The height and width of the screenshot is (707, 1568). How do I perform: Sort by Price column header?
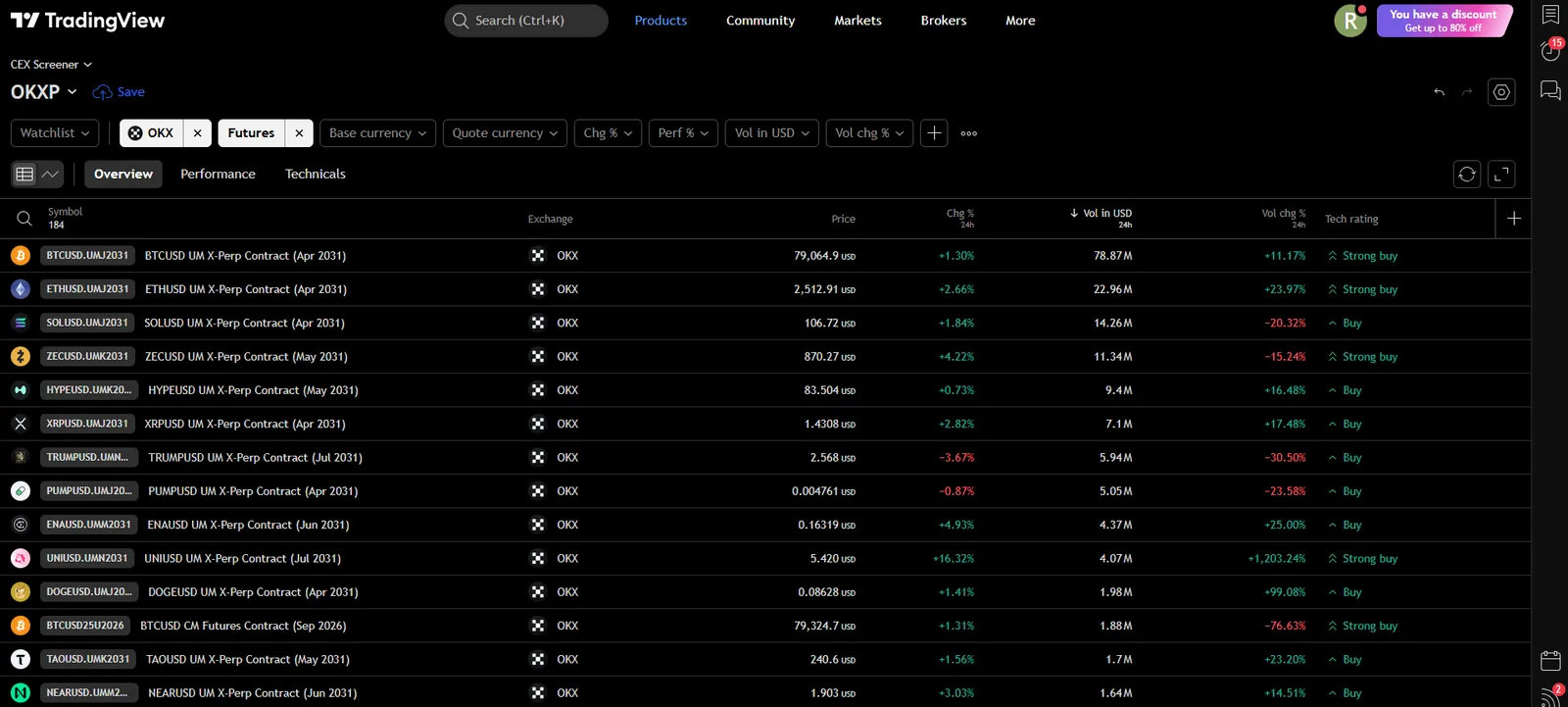844,219
